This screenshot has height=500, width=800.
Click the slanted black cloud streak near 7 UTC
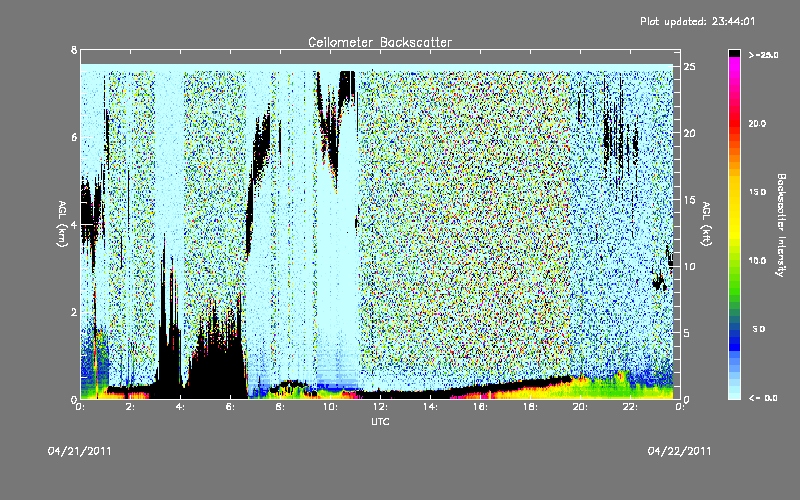pos(257,179)
